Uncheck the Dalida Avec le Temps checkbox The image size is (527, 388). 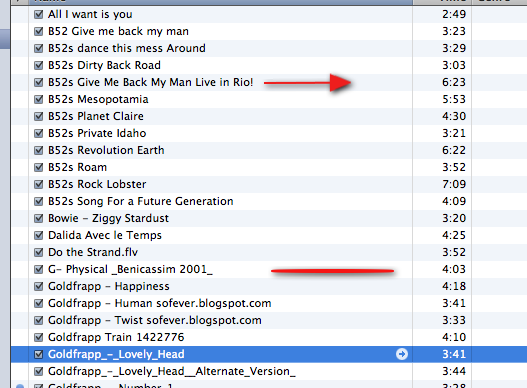(39, 235)
